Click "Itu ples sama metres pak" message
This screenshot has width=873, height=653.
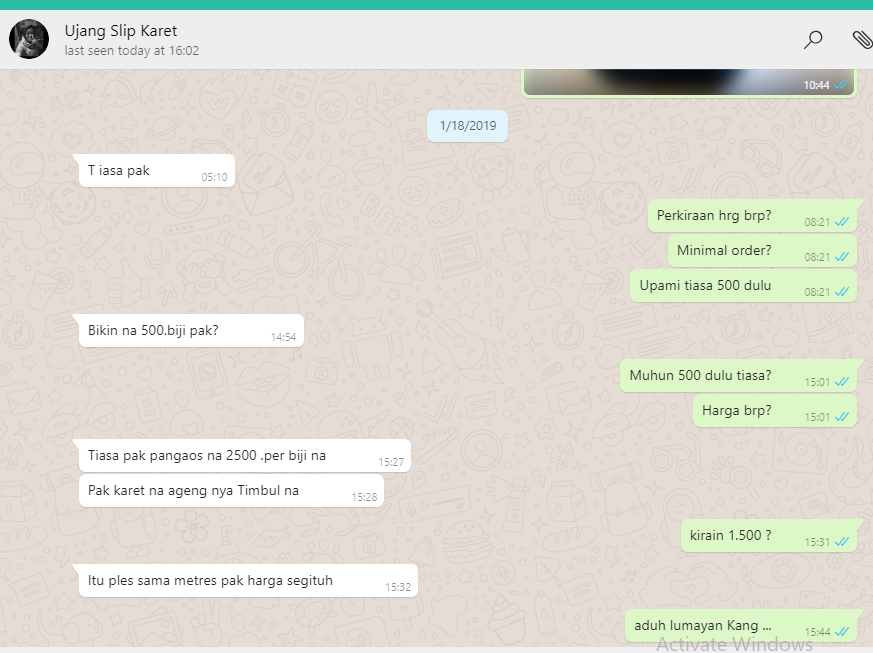(x=210, y=581)
